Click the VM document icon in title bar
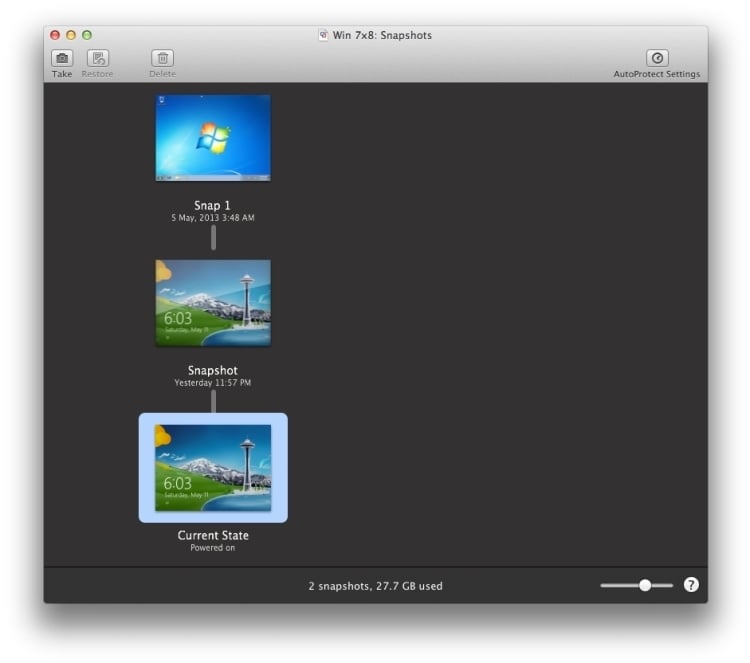 pyautogui.click(x=323, y=35)
